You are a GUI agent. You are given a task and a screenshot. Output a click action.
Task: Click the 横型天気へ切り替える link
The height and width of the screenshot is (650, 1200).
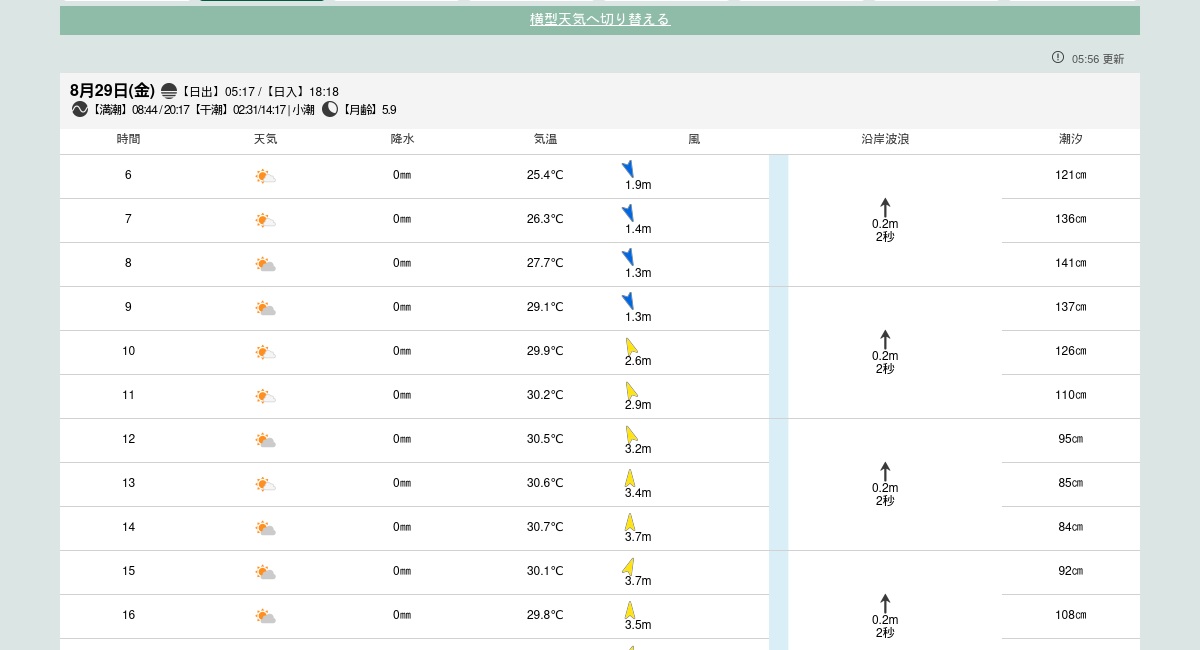599,20
